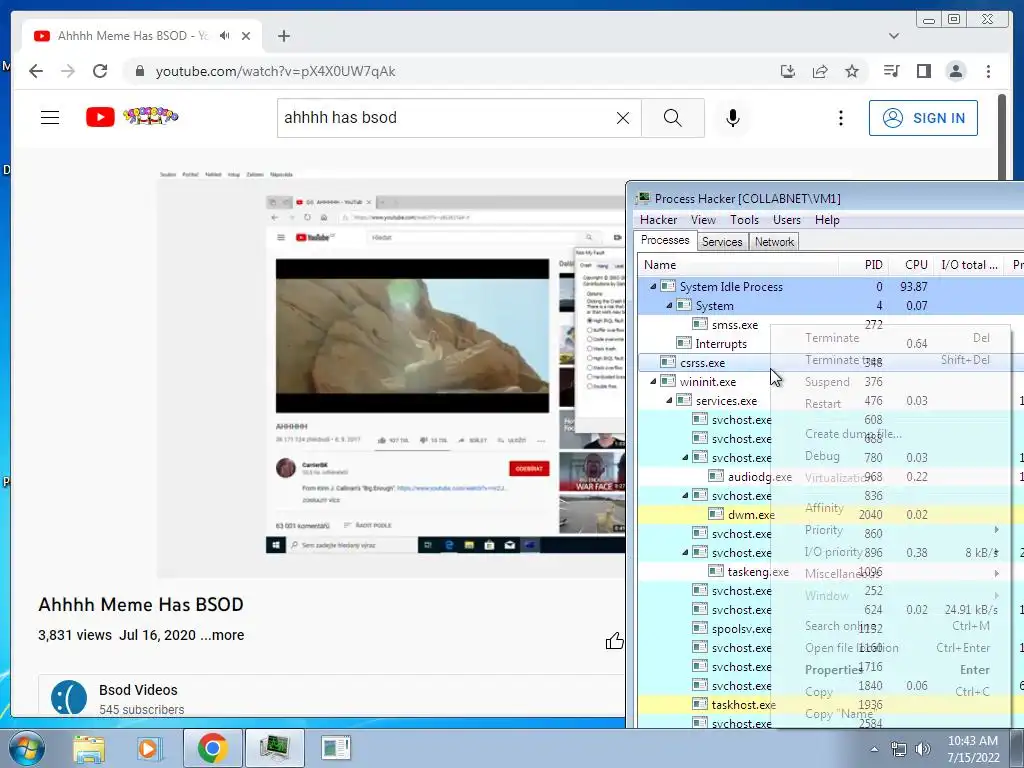This screenshot has height=768, width=1024.
Task: Open the Help menu in Process Hacker
Action: pyautogui.click(x=827, y=220)
